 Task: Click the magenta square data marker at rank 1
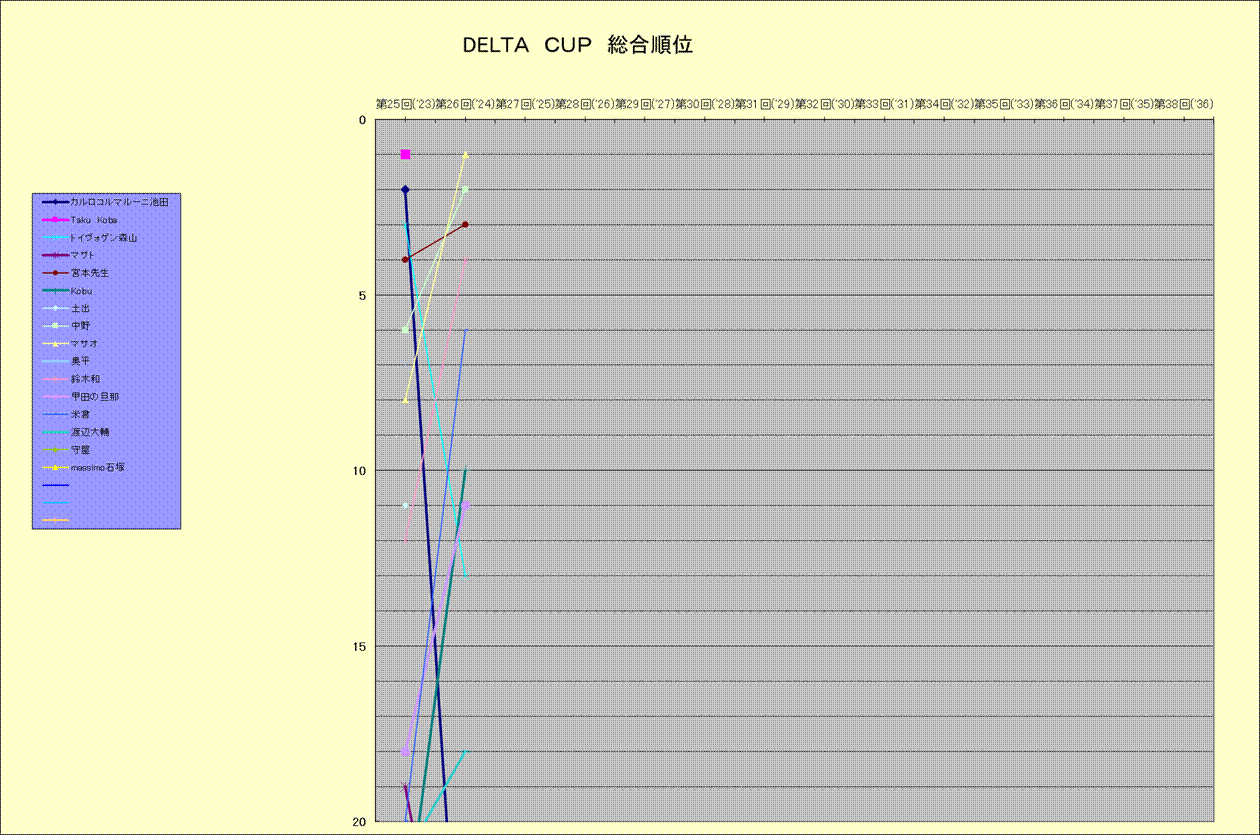tap(405, 154)
